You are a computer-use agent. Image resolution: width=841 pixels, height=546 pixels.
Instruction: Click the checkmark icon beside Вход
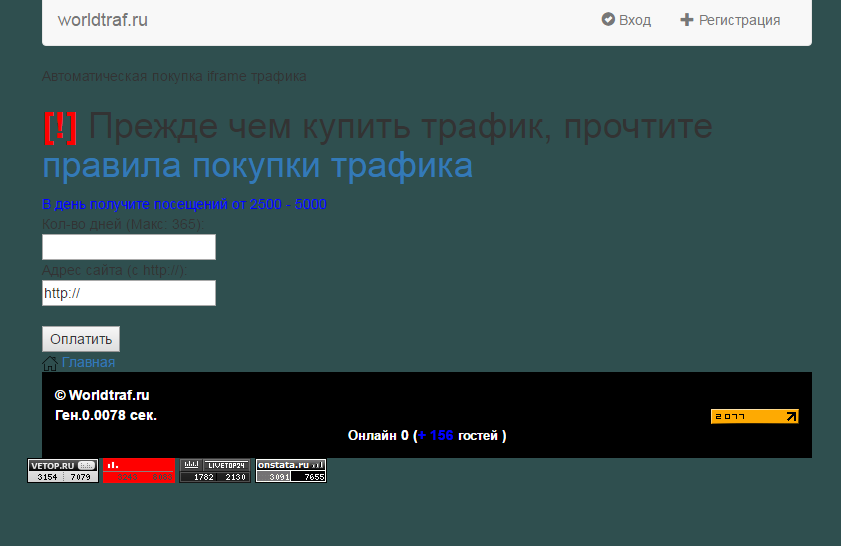click(607, 20)
